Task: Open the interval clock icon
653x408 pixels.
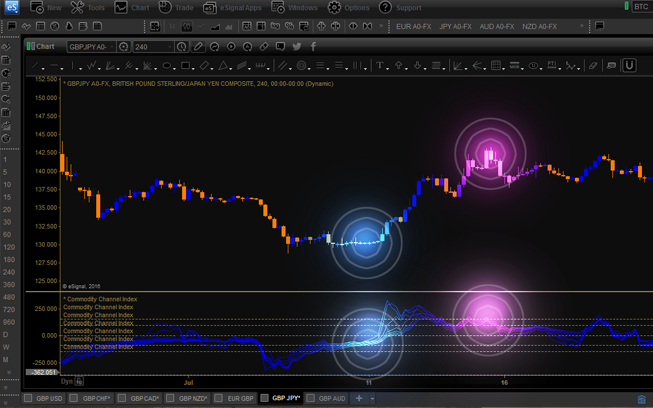Action: coord(182,47)
